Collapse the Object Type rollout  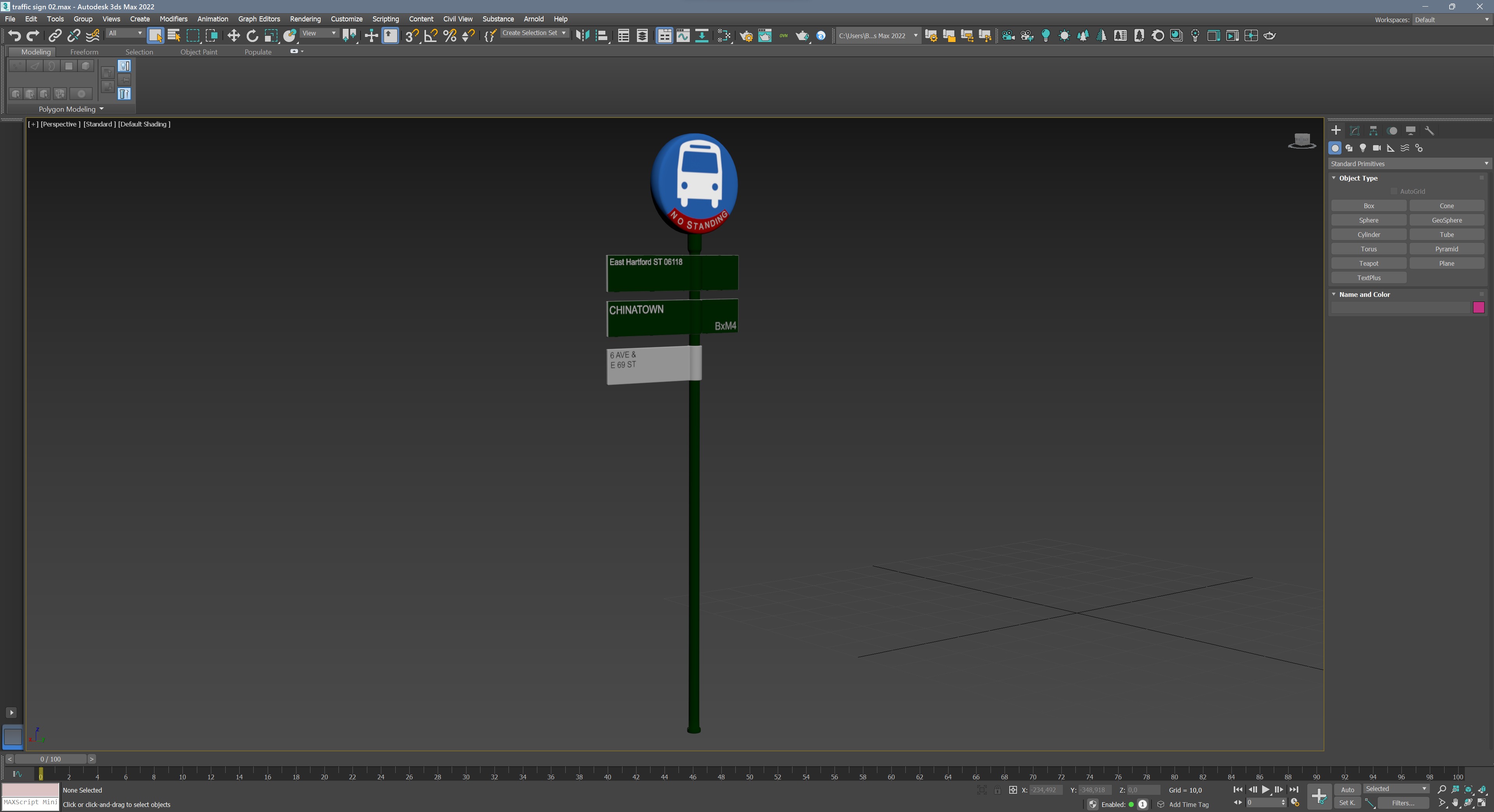click(1334, 178)
